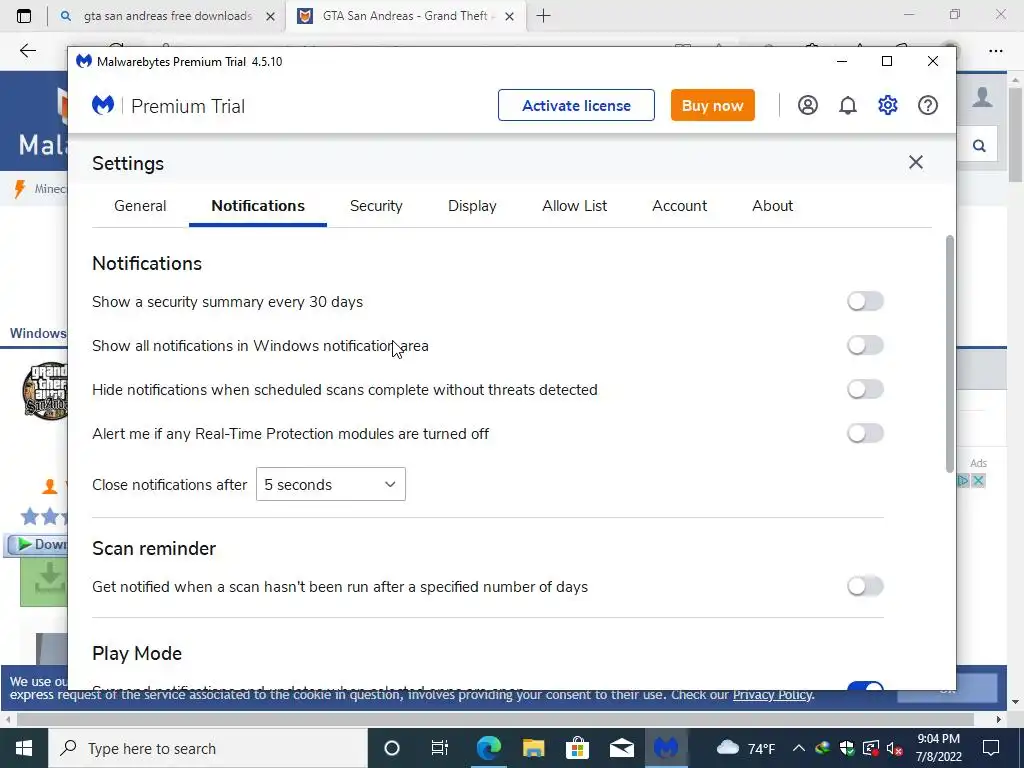Open the Windows Start menu

click(x=24, y=748)
